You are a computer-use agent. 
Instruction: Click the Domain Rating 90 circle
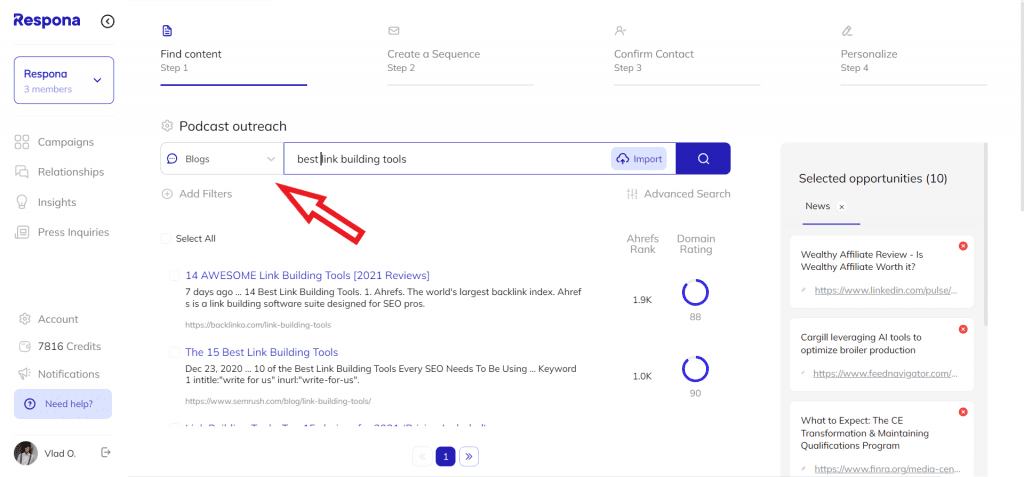696,369
